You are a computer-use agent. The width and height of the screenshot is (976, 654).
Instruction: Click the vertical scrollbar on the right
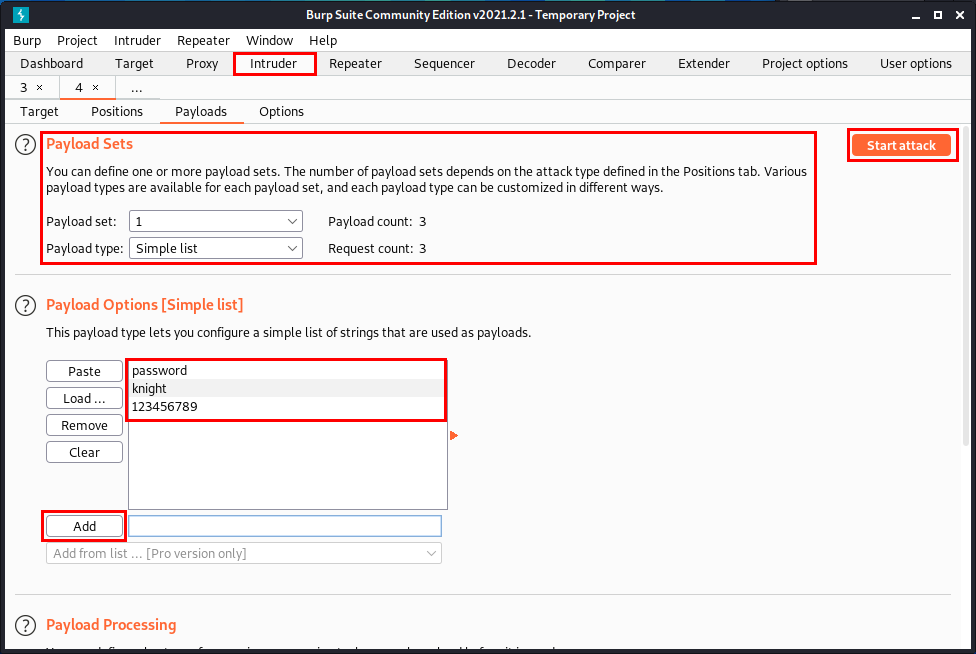point(967,286)
